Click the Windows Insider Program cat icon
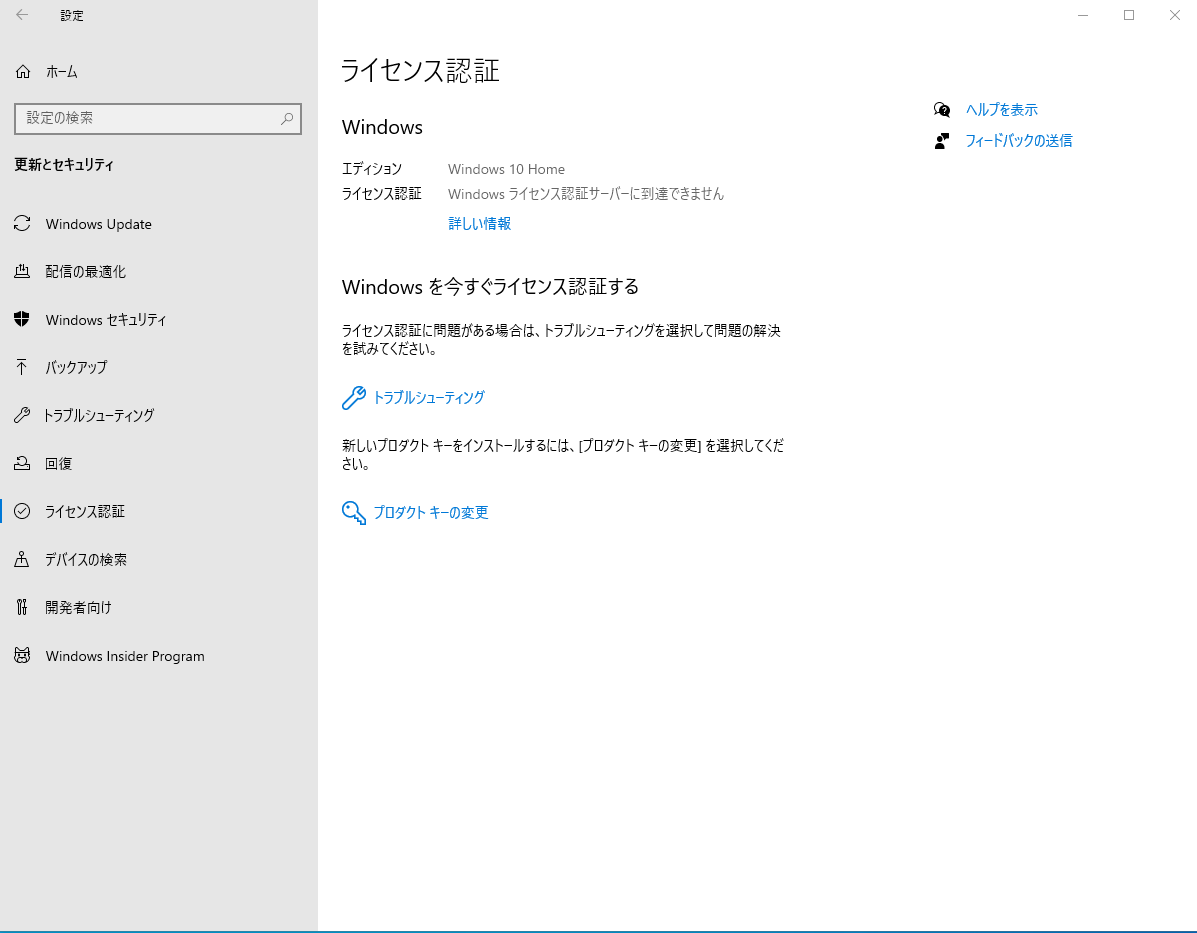This screenshot has height=933, width=1197. coord(22,656)
